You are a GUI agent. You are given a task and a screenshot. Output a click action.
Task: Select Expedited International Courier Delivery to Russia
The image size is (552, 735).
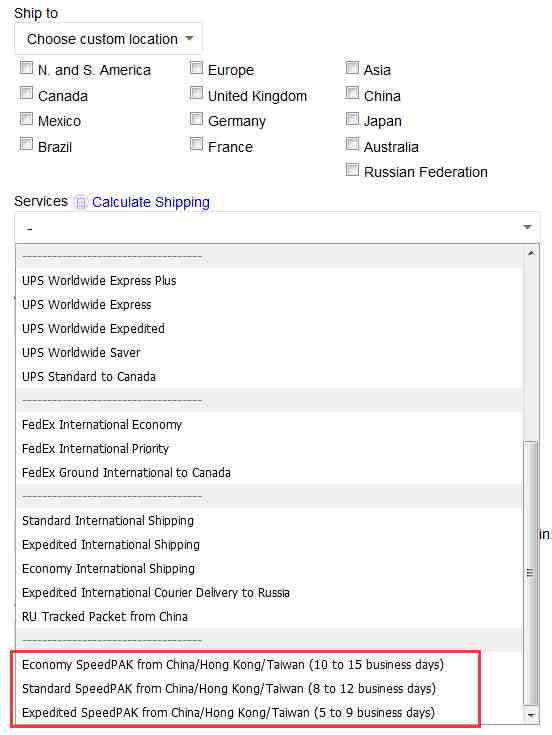point(269,592)
